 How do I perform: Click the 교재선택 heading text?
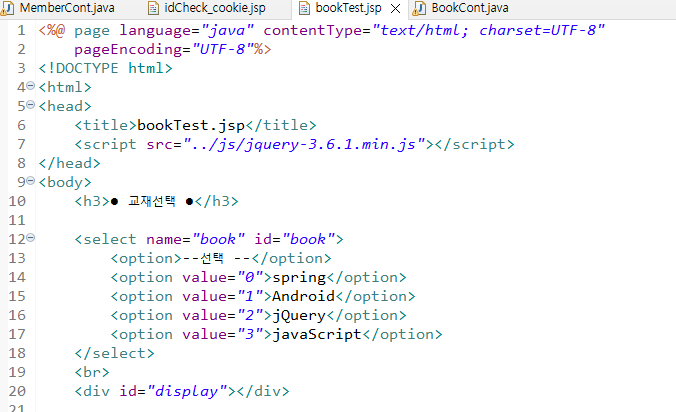tap(152, 201)
